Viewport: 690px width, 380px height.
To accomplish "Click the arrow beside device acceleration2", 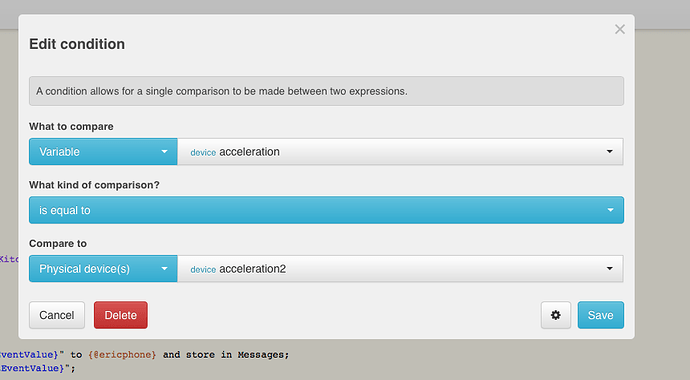I will pyautogui.click(x=609, y=269).
